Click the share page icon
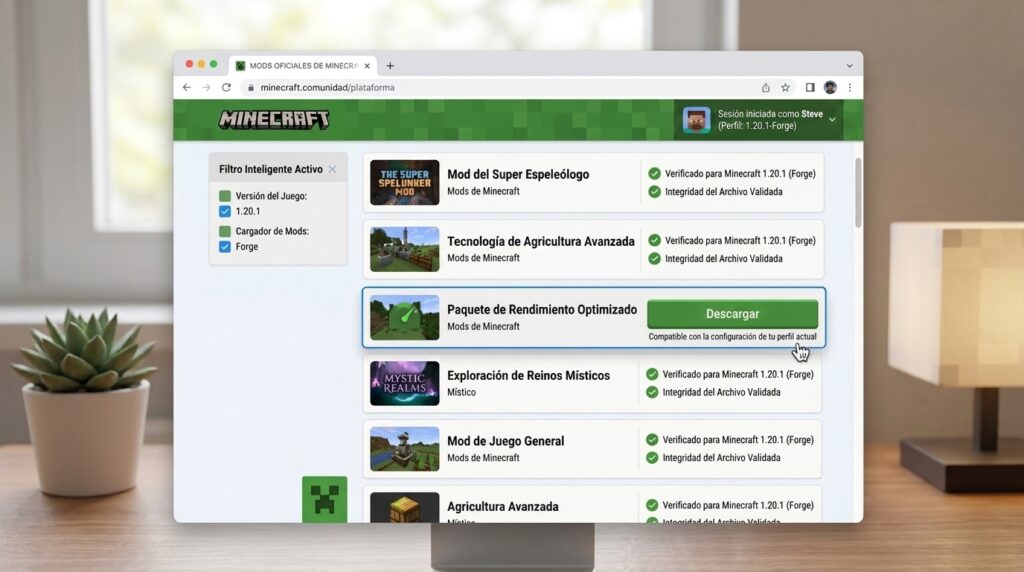Image resolution: width=1024 pixels, height=572 pixels. click(765, 87)
